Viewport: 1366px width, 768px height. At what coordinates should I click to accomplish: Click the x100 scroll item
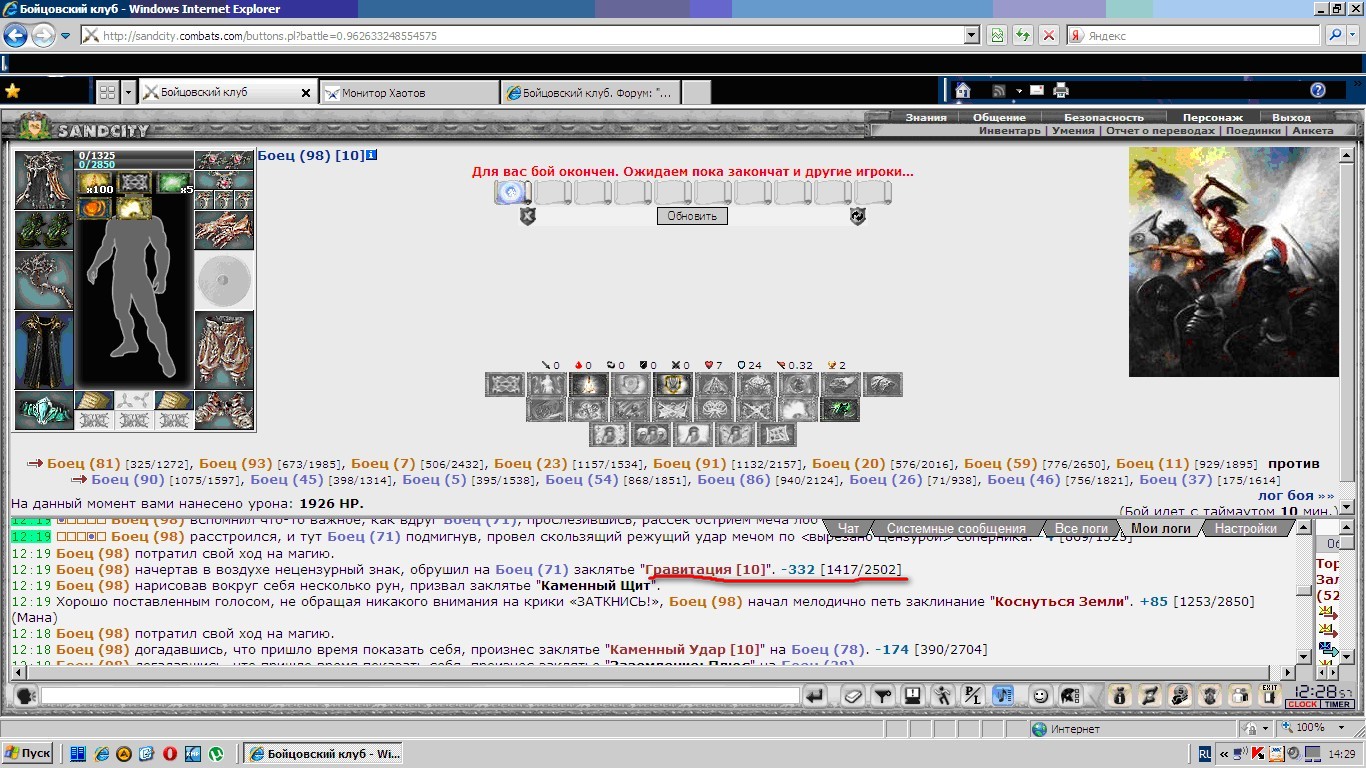coord(95,182)
